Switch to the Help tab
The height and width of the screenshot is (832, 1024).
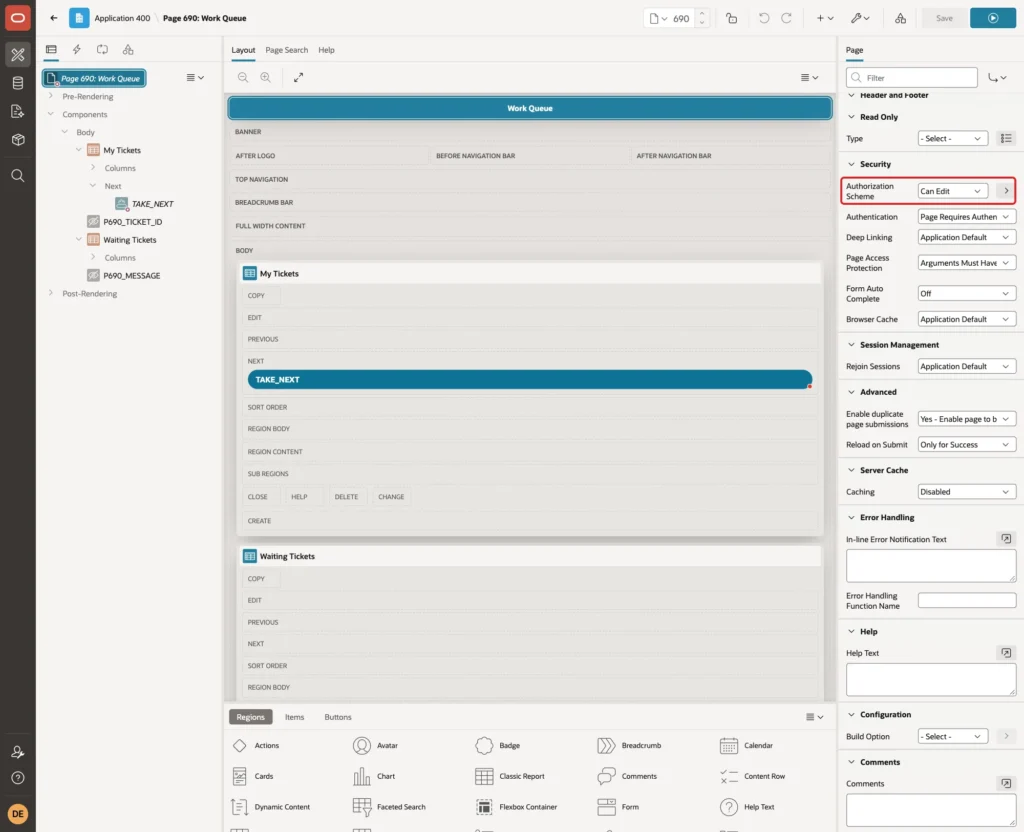(x=326, y=50)
